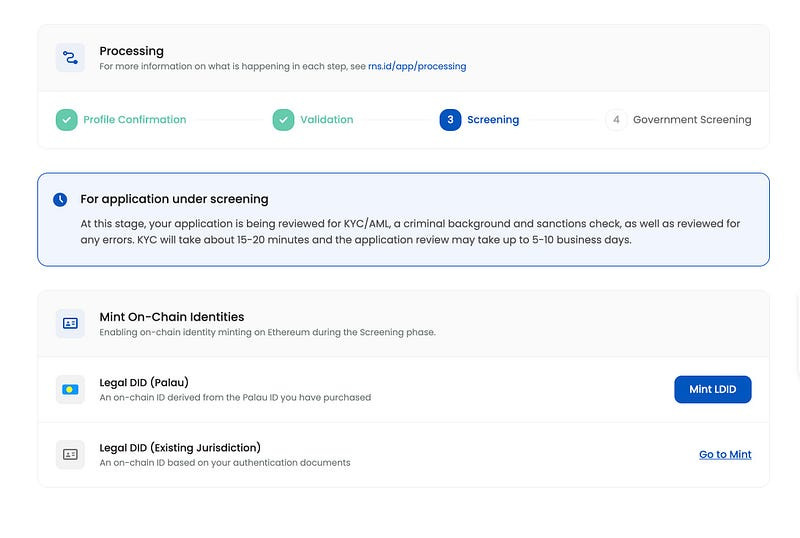800x538 pixels.
Task: Select the Government Screening step label
Action: 692,120
